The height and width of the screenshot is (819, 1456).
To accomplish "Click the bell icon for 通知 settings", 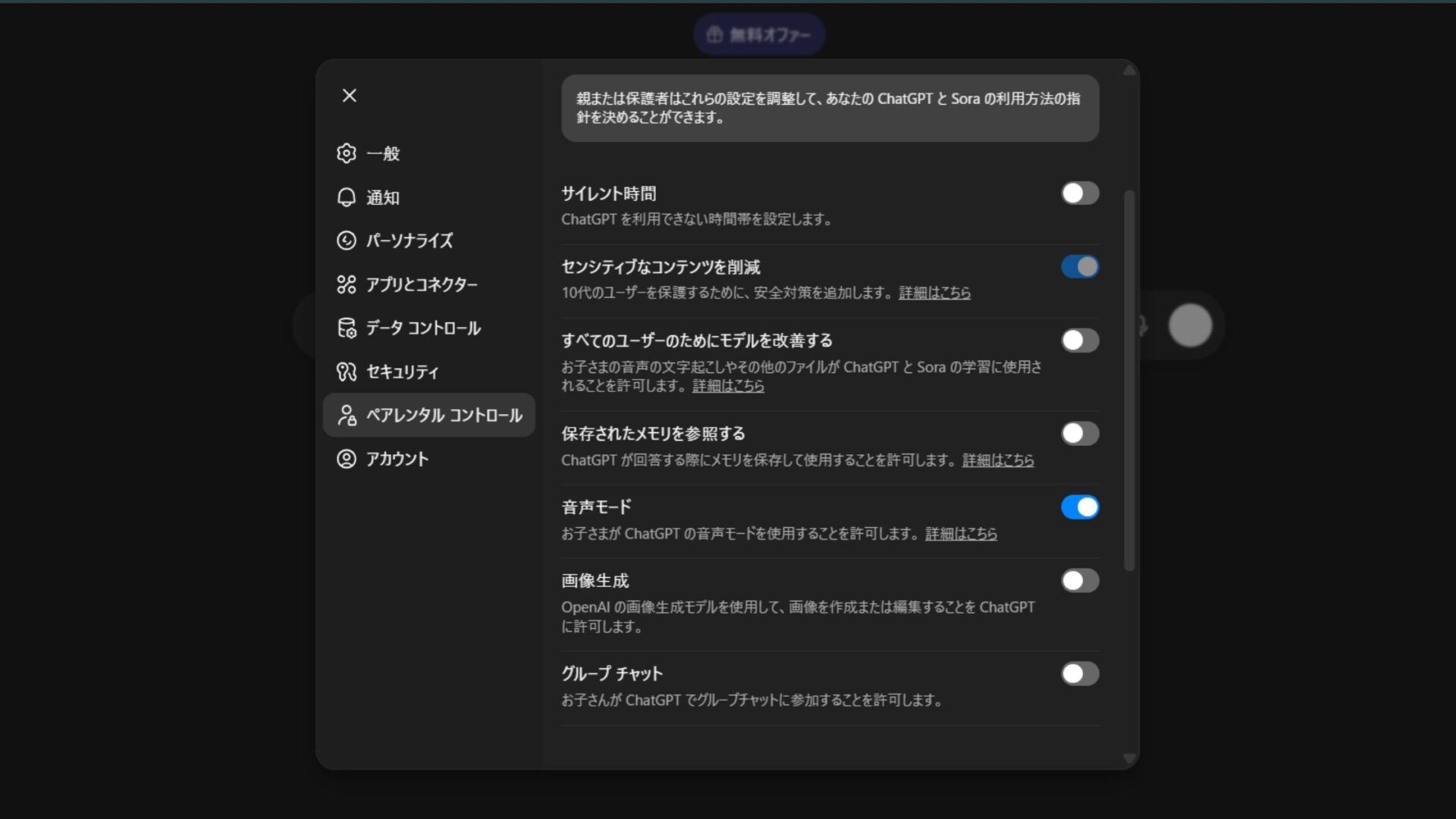I will pos(347,197).
